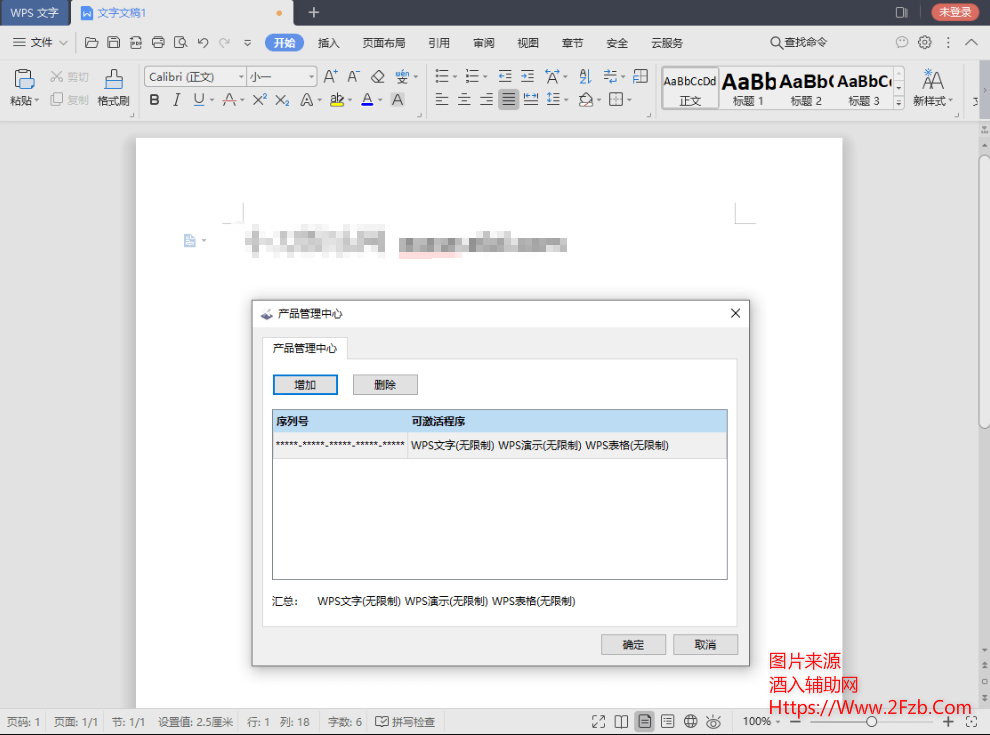Expand the highlight color dropdown arrow

350,100
